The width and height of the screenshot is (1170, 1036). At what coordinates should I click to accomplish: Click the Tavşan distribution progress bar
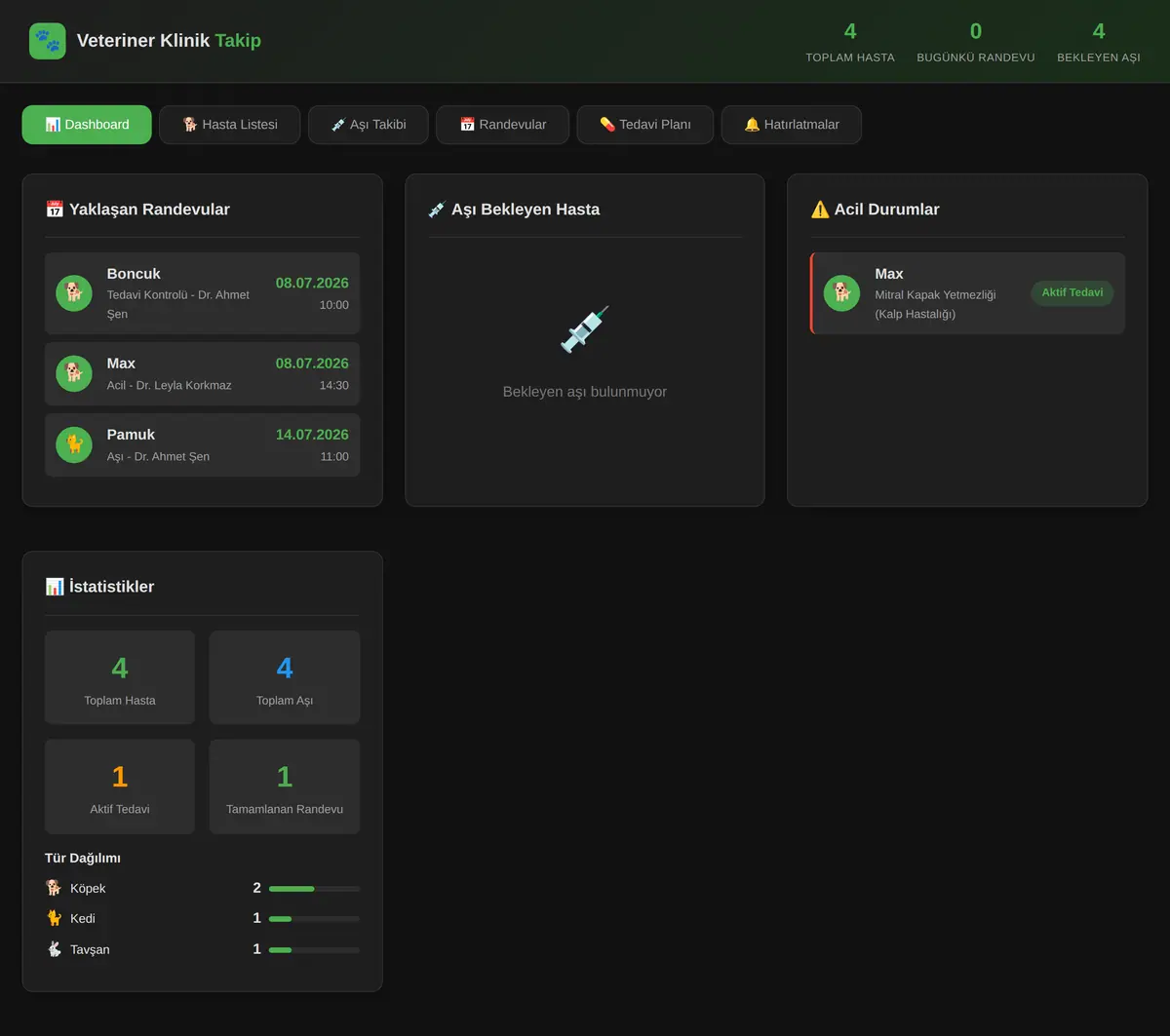coord(314,950)
